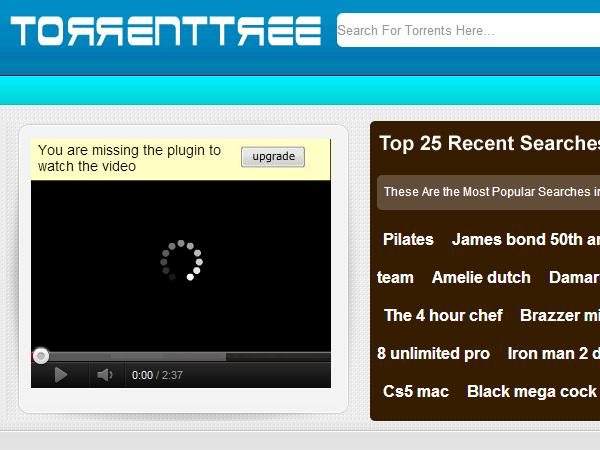The image size is (600, 450).
Task: Click the video seek slider handle
Action: pos(41,356)
